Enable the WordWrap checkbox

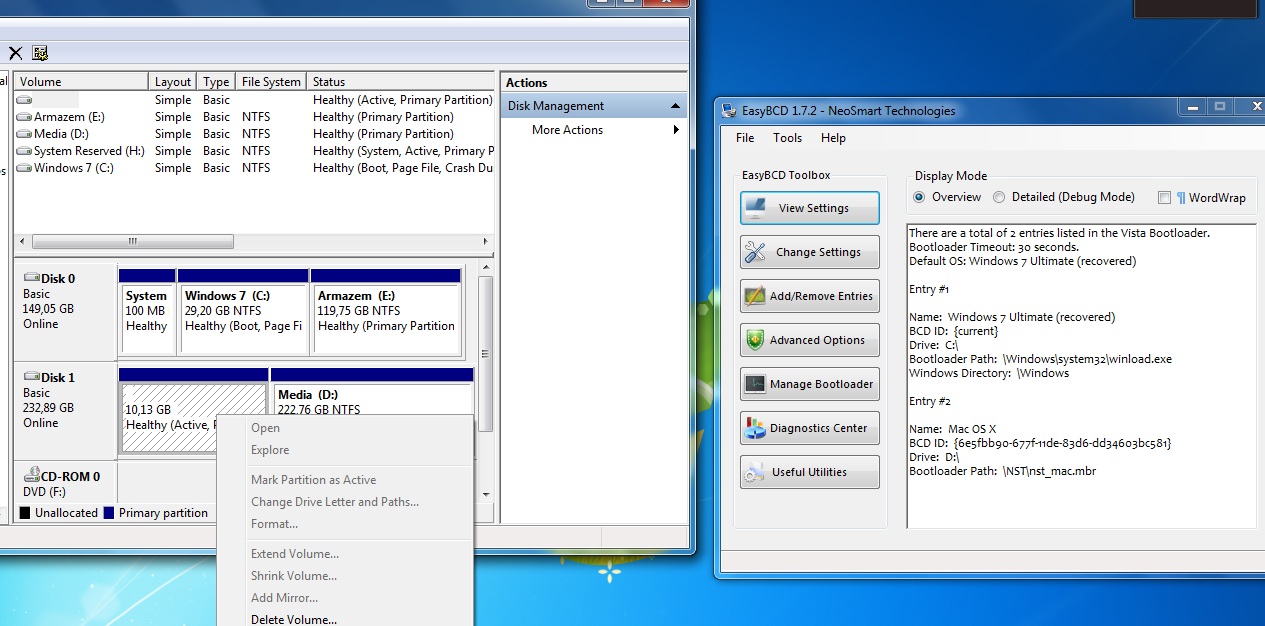point(1164,198)
